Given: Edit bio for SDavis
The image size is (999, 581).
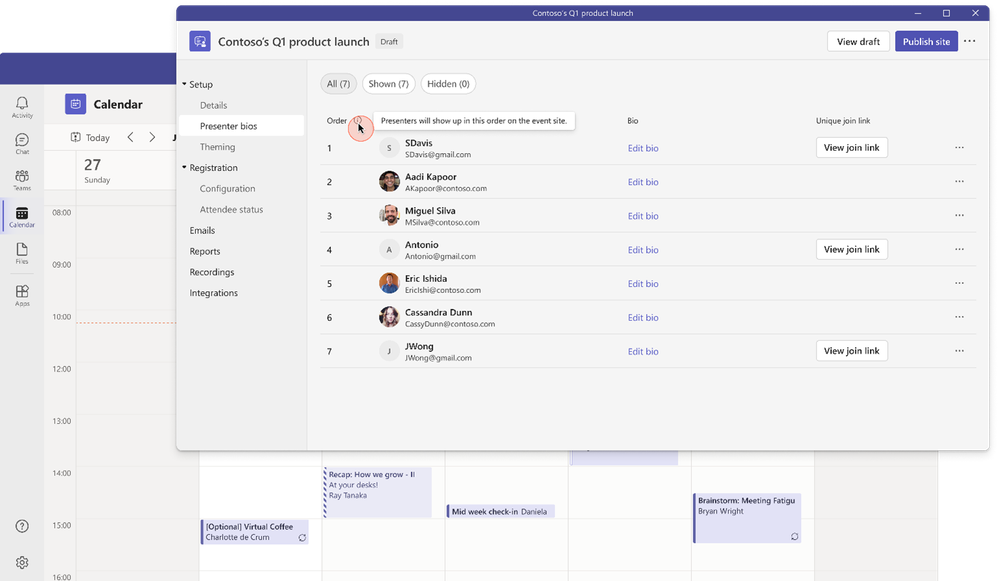Looking at the screenshot, I should (x=643, y=148).
